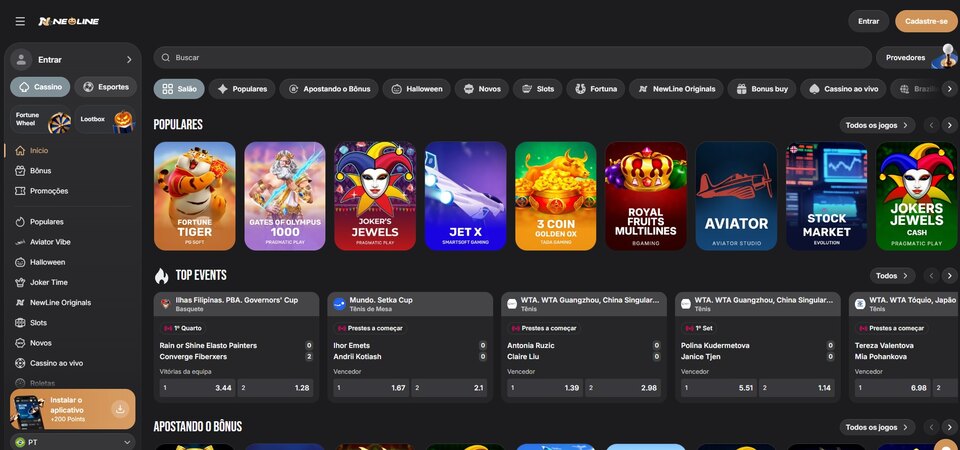Open the Lootbox promo
960x450 pixels.
[105, 119]
